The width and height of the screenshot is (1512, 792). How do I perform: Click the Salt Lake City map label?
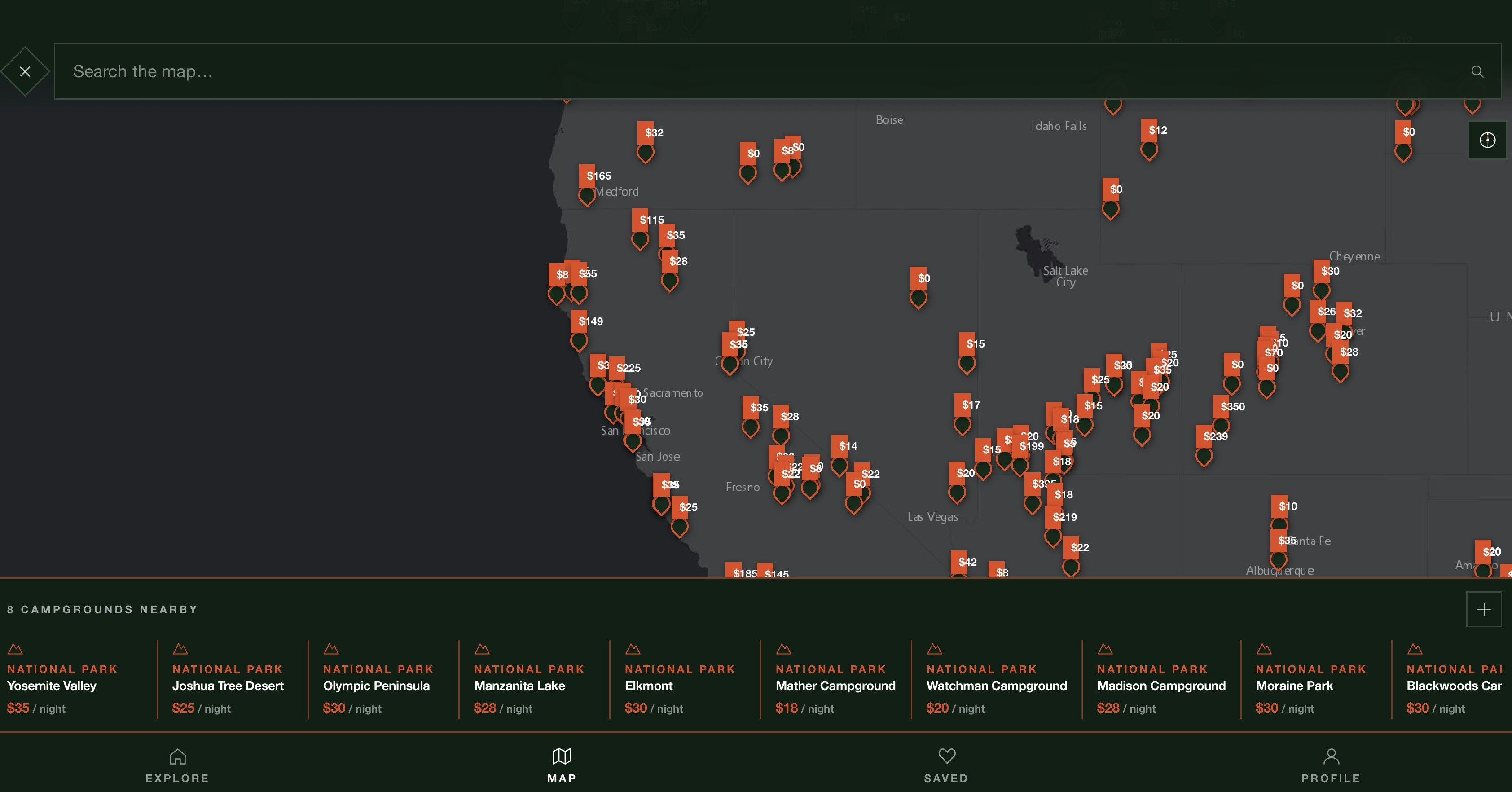(x=1065, y=277)
